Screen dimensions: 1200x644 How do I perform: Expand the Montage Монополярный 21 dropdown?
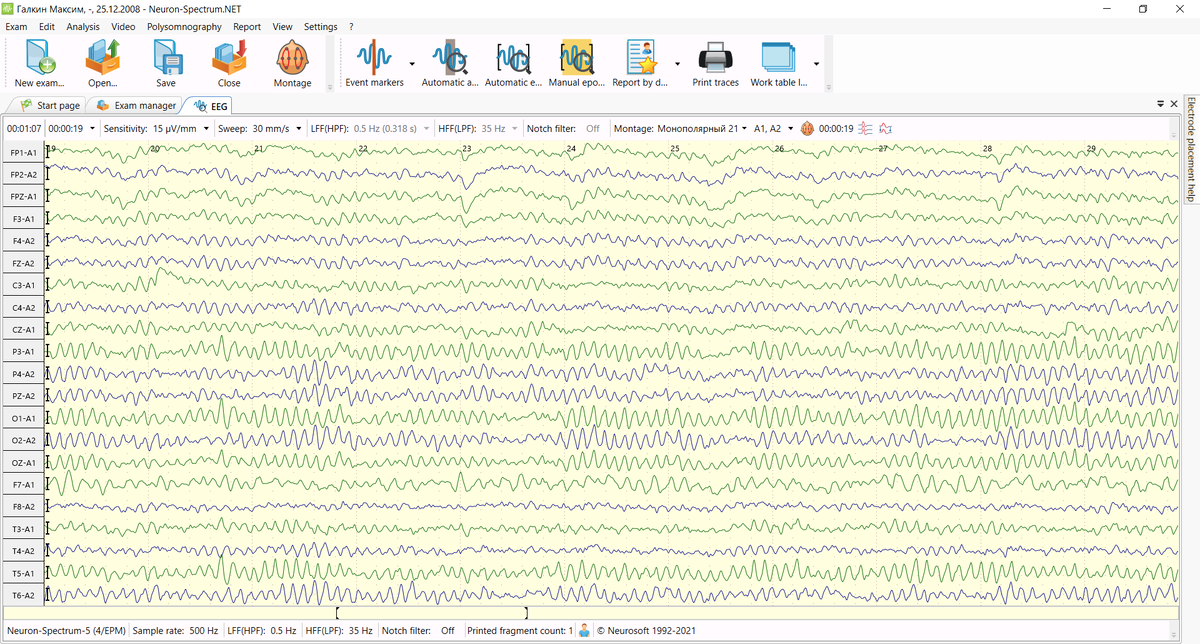[744, 129]
